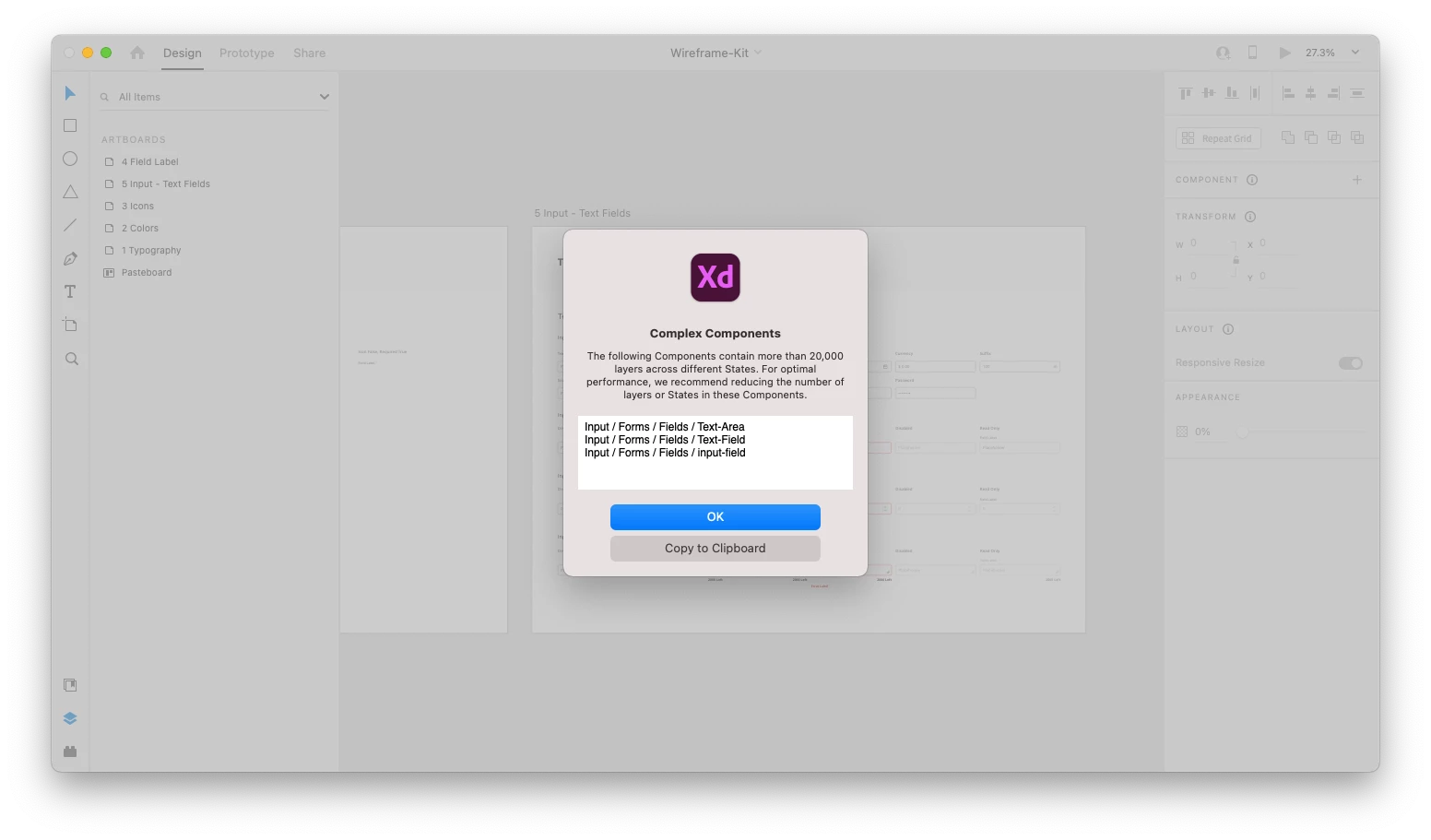The image size is (1431, 840).
Task: Open the Layers panel icon
Action: click(70, 718)
